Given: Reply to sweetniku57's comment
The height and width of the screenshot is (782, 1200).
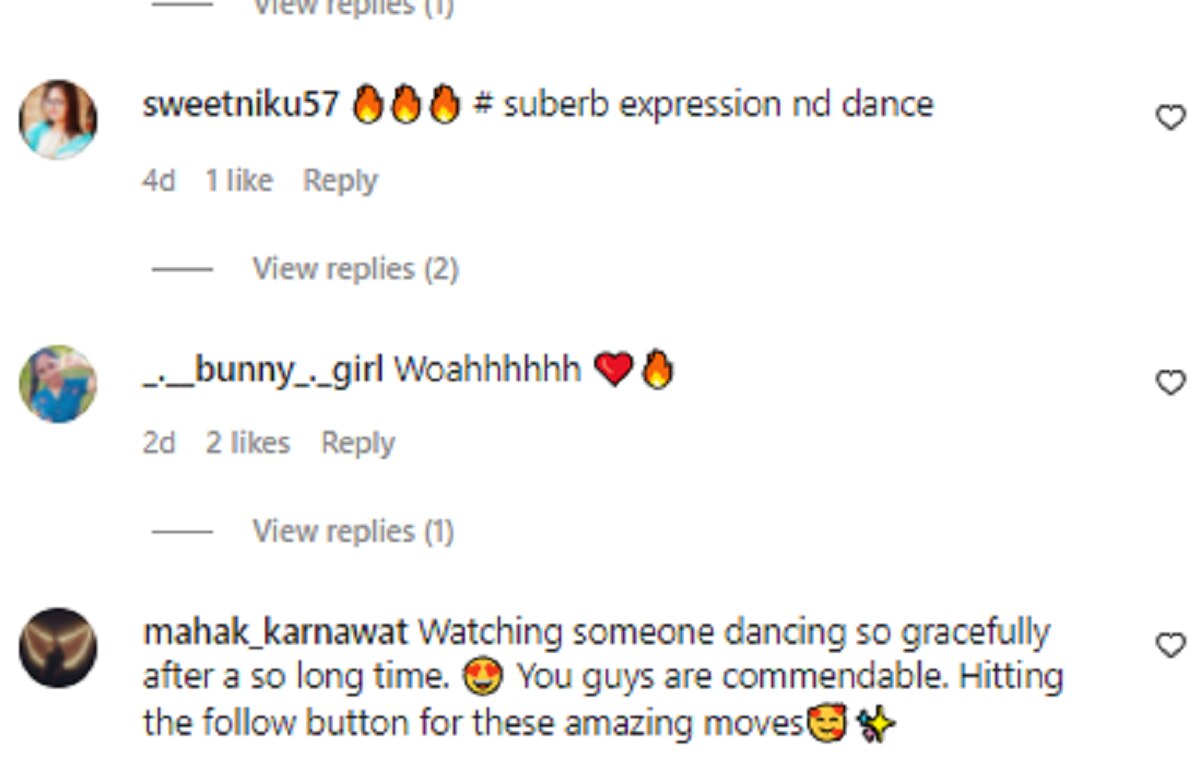Looking at the screenshot, I should pos(340,181).
